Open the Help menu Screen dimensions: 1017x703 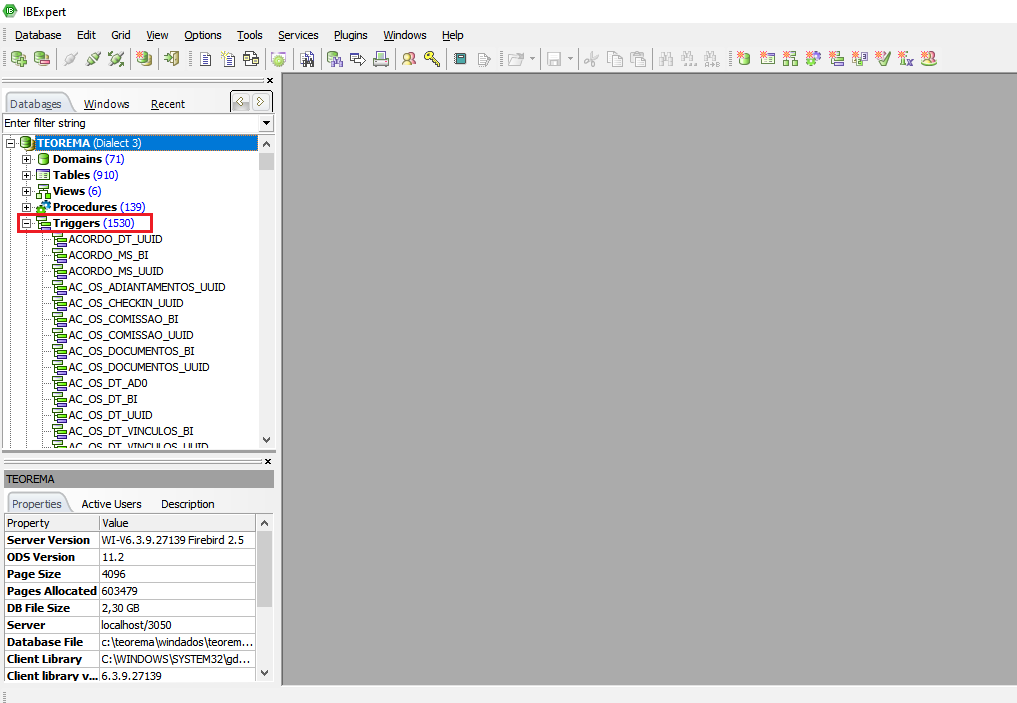(453, 35)
